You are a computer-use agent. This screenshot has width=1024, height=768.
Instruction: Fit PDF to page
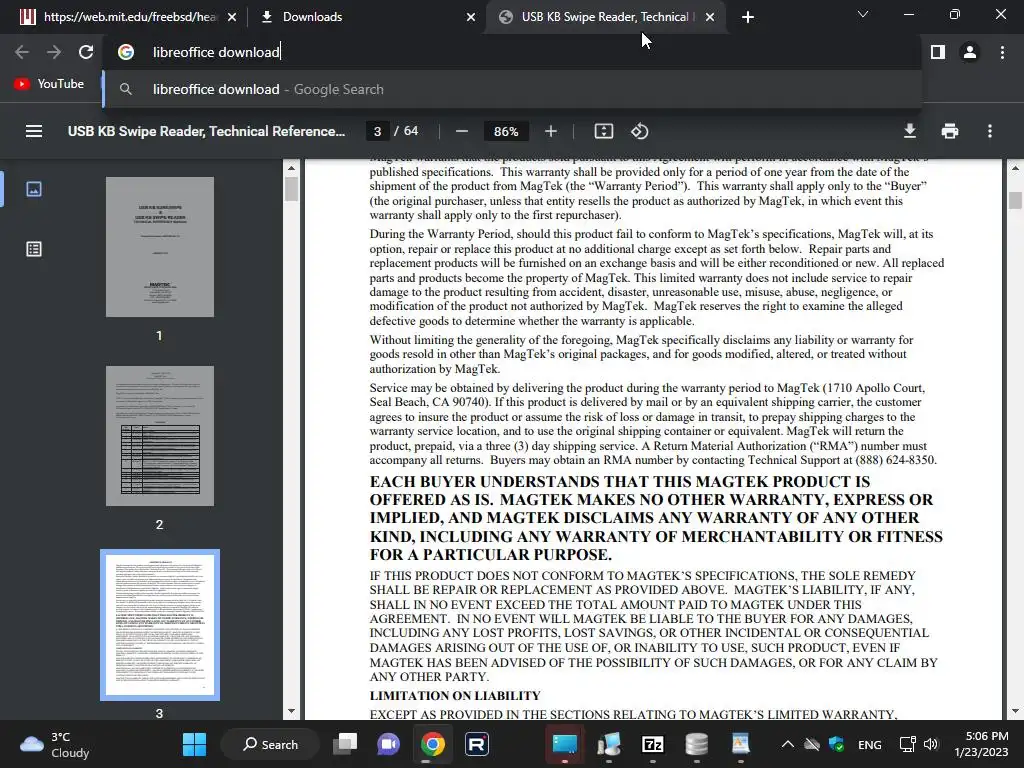click(603, 131)
